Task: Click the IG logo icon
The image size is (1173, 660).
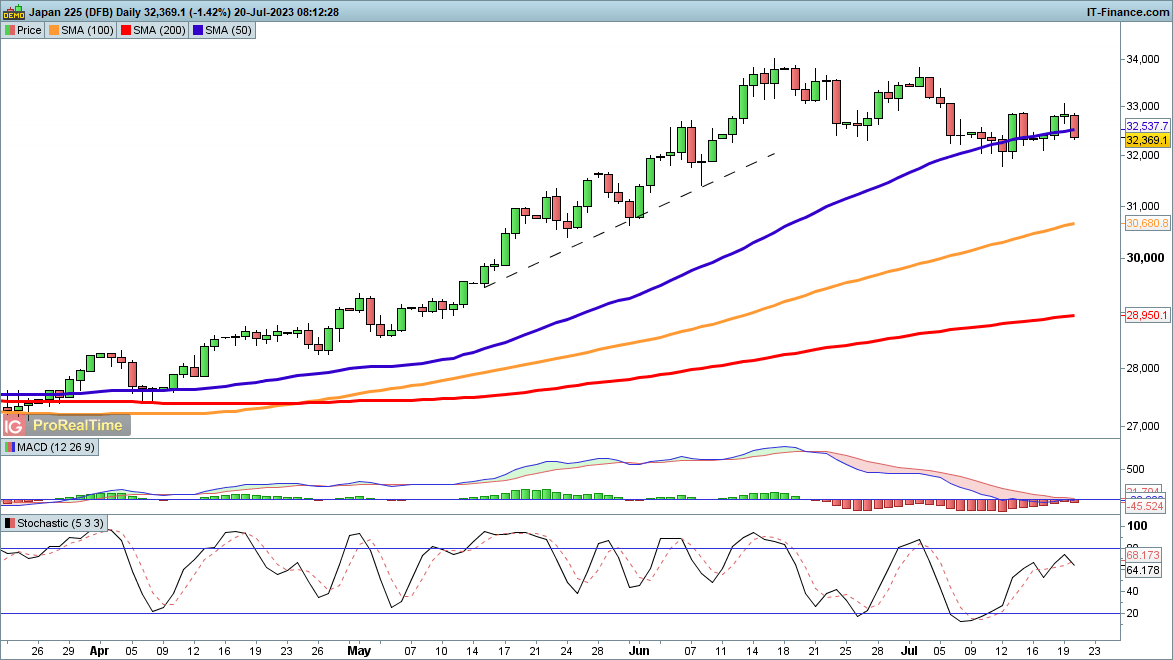Action: 13,426
